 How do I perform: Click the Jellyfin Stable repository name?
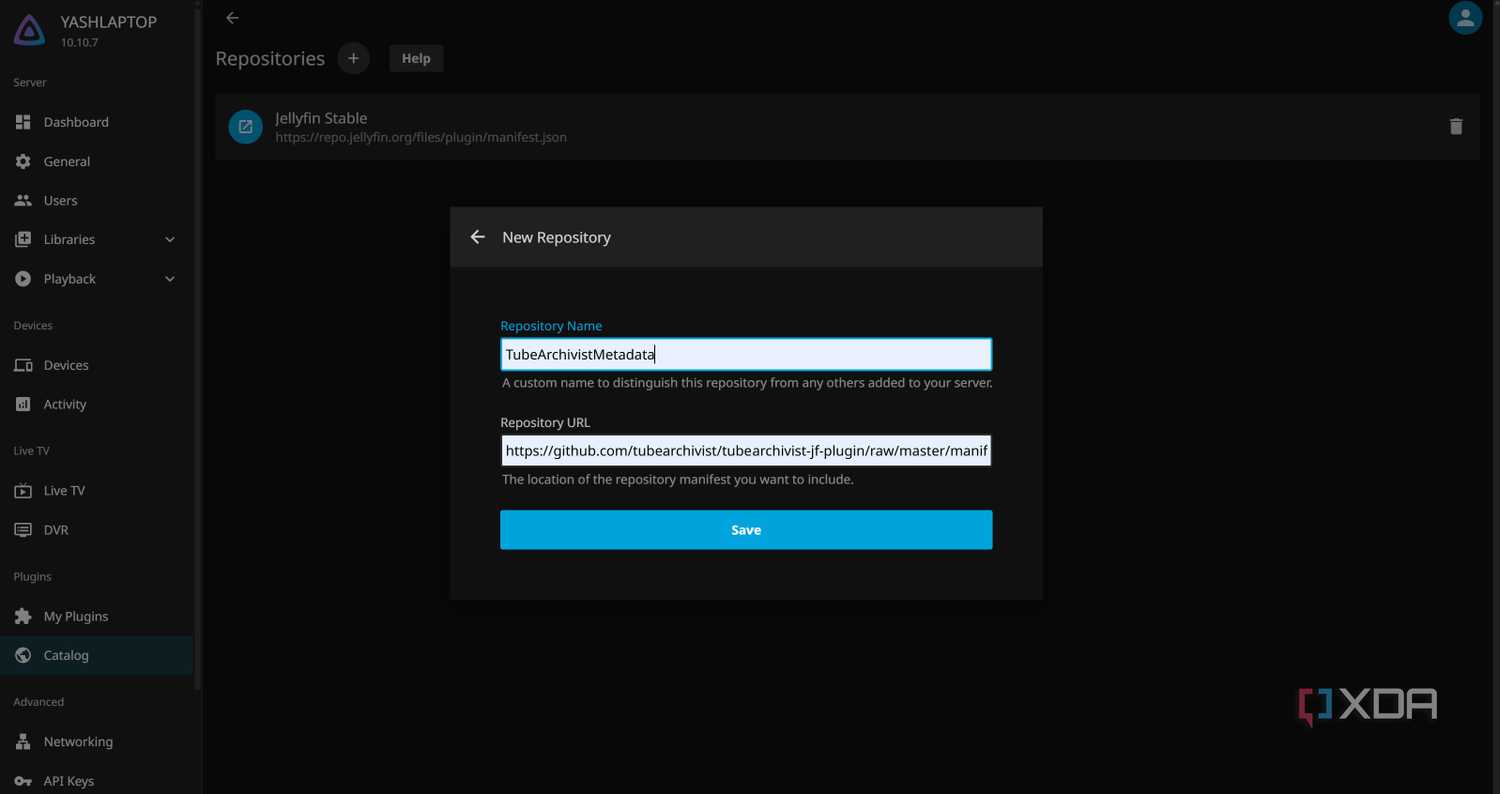point(321,118)
